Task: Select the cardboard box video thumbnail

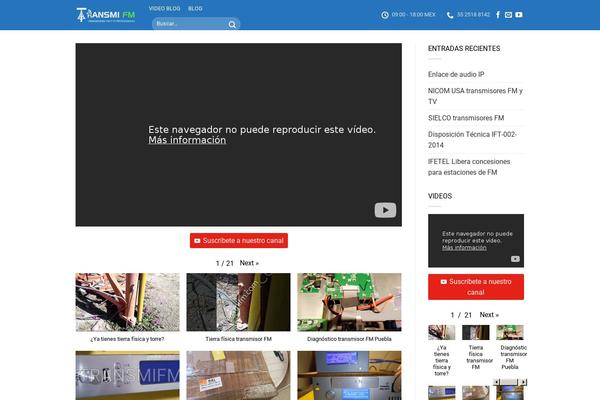Action: (238, 376)
